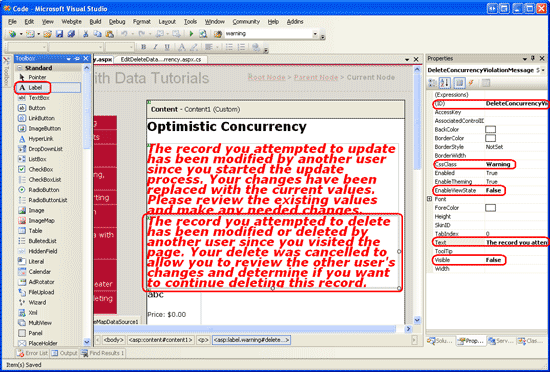Screen dimensions: 550x372
Task: Cut selection using the scissors icon
Action: (85, 34)
